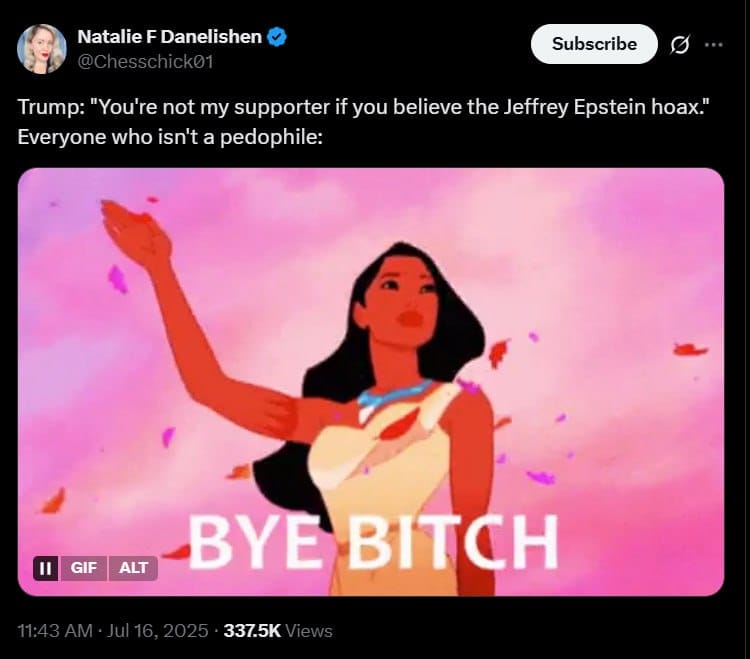Open the 11:43 AM timestamp link
This screenshot has height=659, width=750.
tap(55, 630)
